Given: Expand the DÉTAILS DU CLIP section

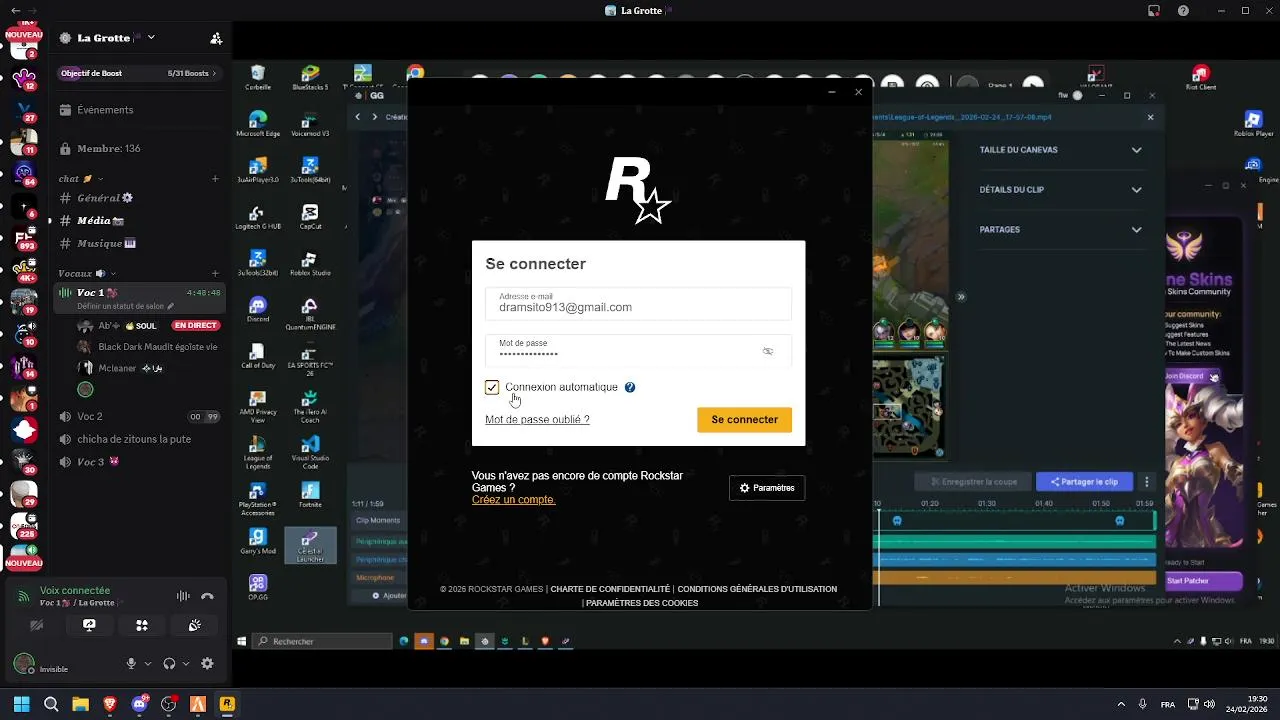Looking at the screenshot, I should click(1060, 190).
